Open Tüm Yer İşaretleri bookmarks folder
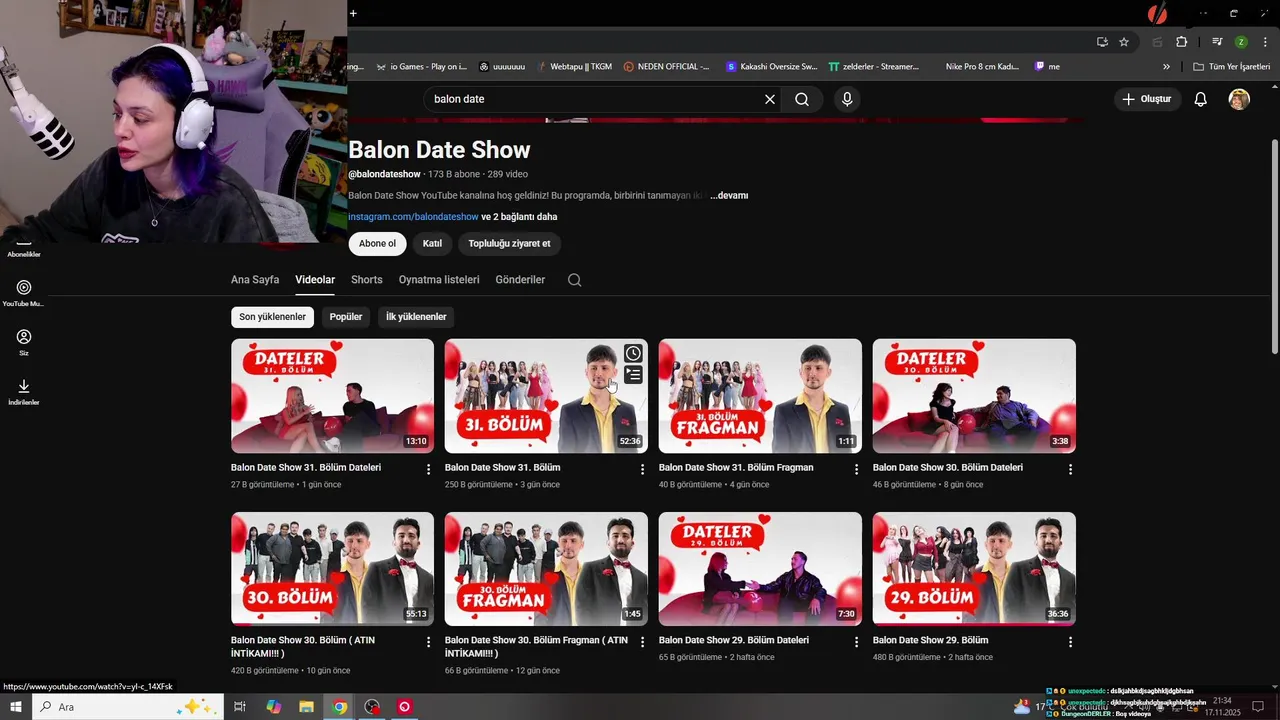The width and height of the screenshot is (1280, 720). pyautogui.click(x=1231, y=67)
